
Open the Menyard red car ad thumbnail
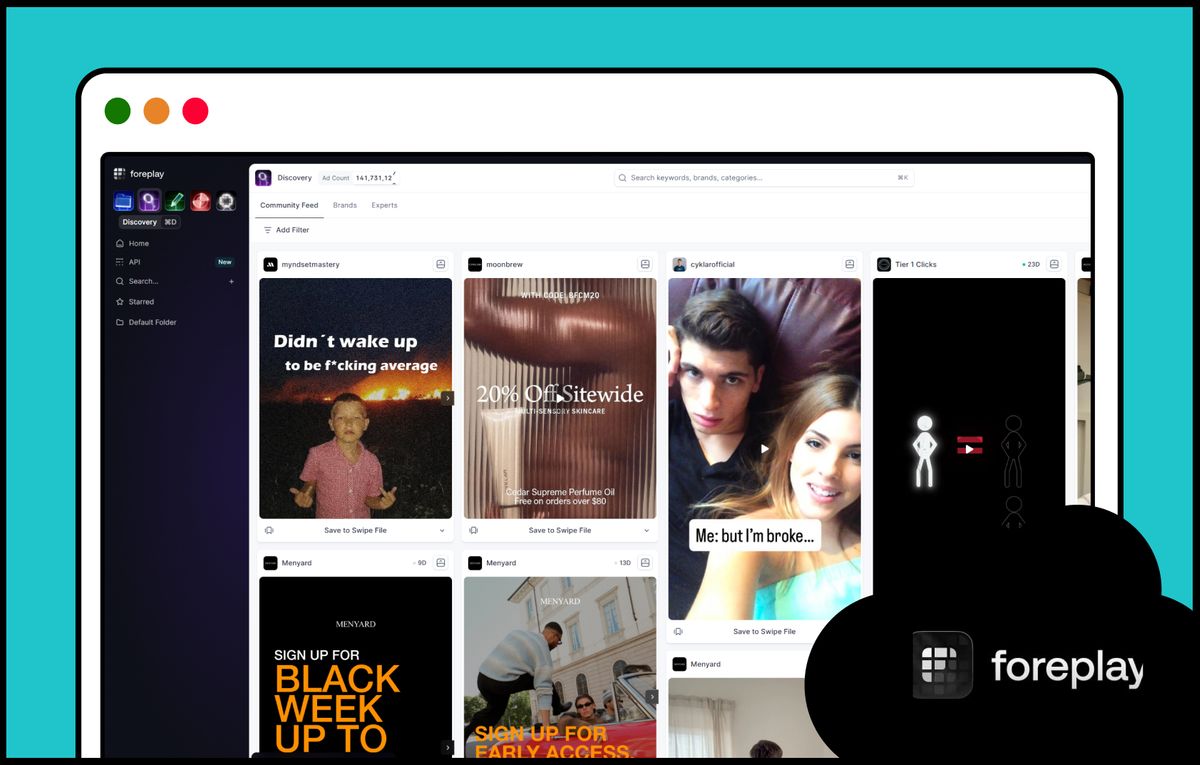(x=560, y=666)
